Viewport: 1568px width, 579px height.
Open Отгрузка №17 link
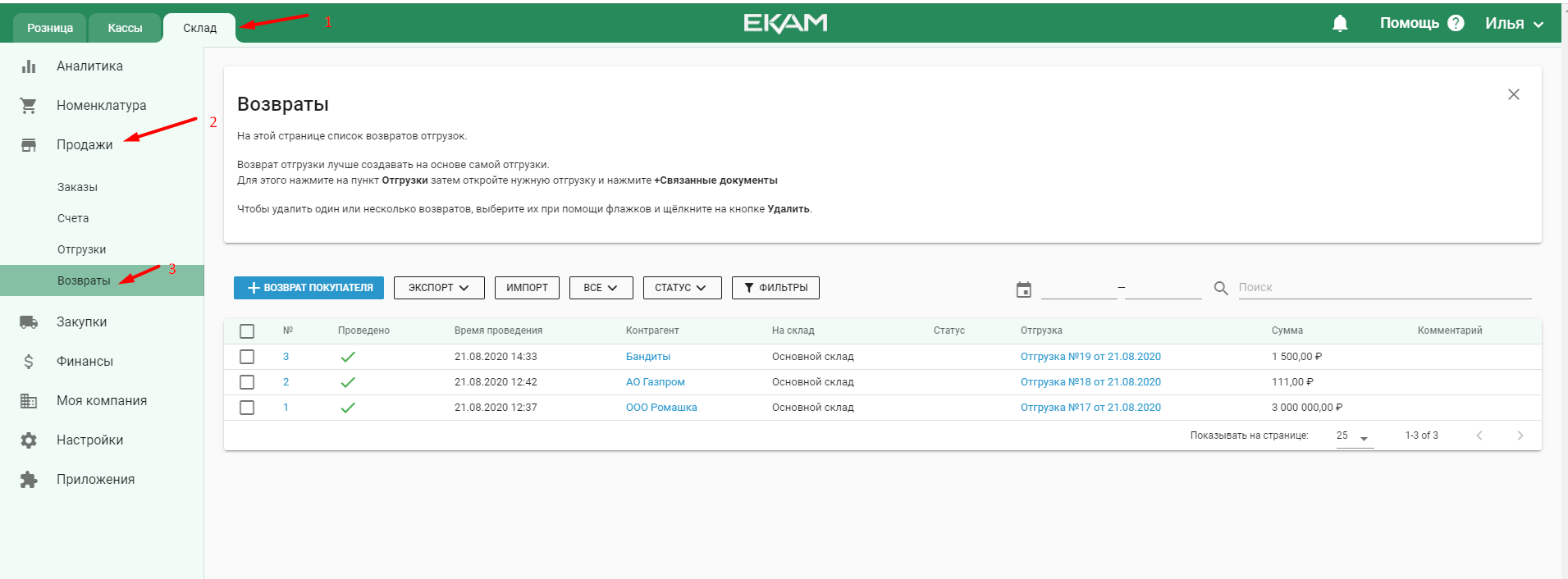click(1090, 408)
